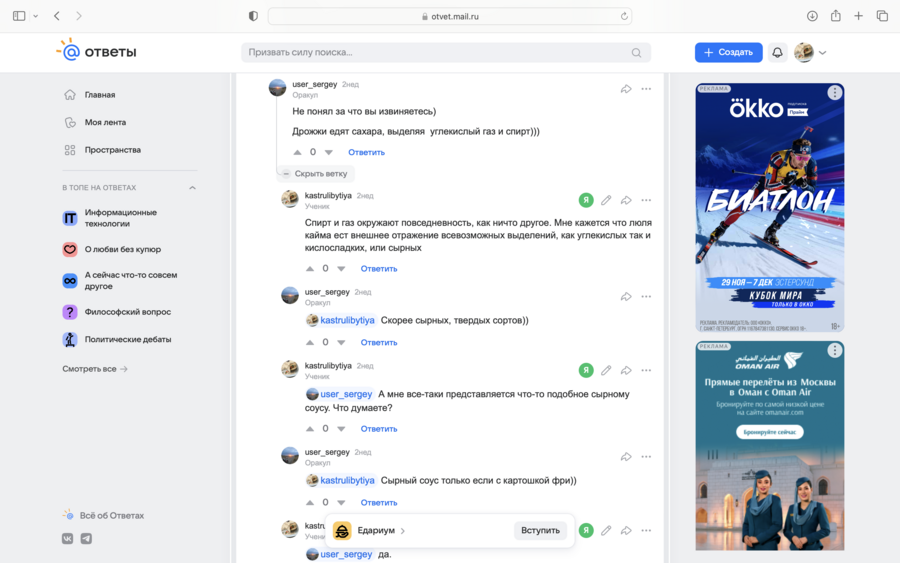Open the privacy shield icon in the toolbar

(253, 16)
